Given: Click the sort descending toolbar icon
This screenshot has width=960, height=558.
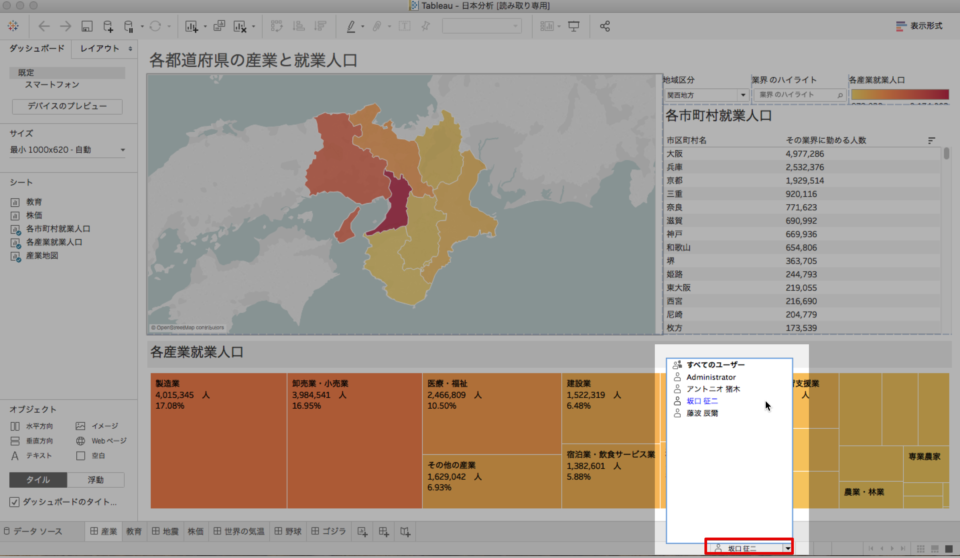Looking at the screenshot, I should click(320, 26).
